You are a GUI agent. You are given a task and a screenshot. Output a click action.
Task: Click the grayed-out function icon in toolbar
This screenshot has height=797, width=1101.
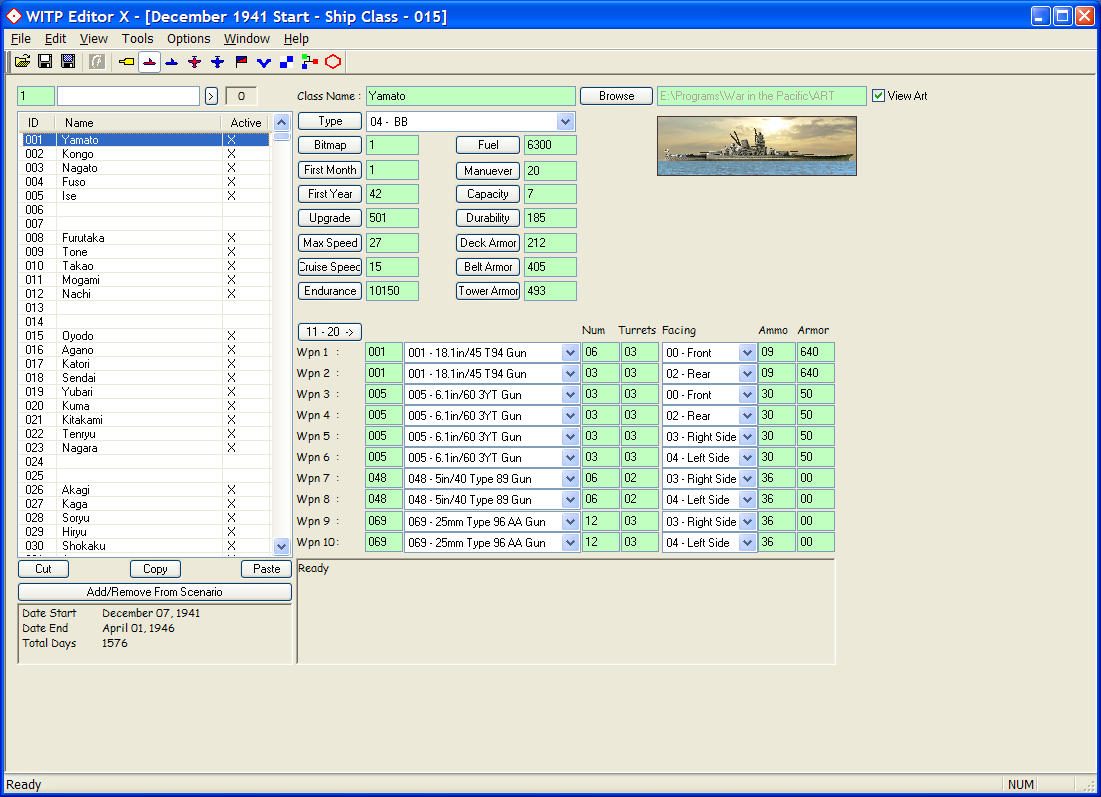pos(97,62)
